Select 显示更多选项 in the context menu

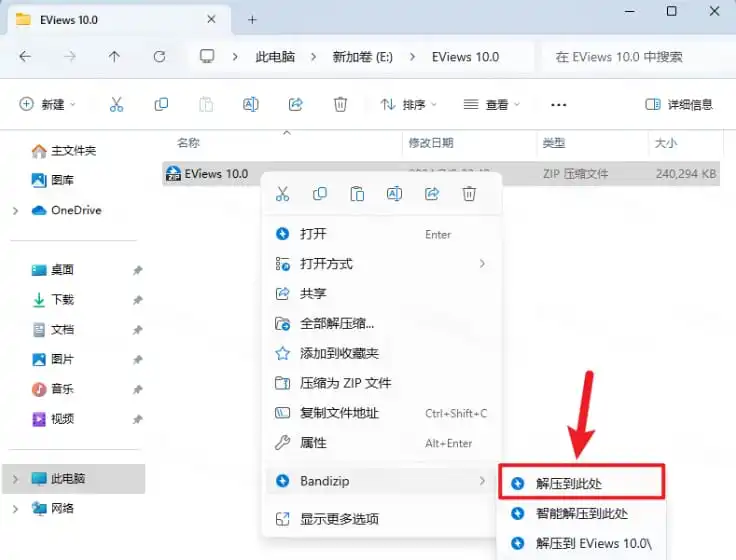[x=383, y=519]
